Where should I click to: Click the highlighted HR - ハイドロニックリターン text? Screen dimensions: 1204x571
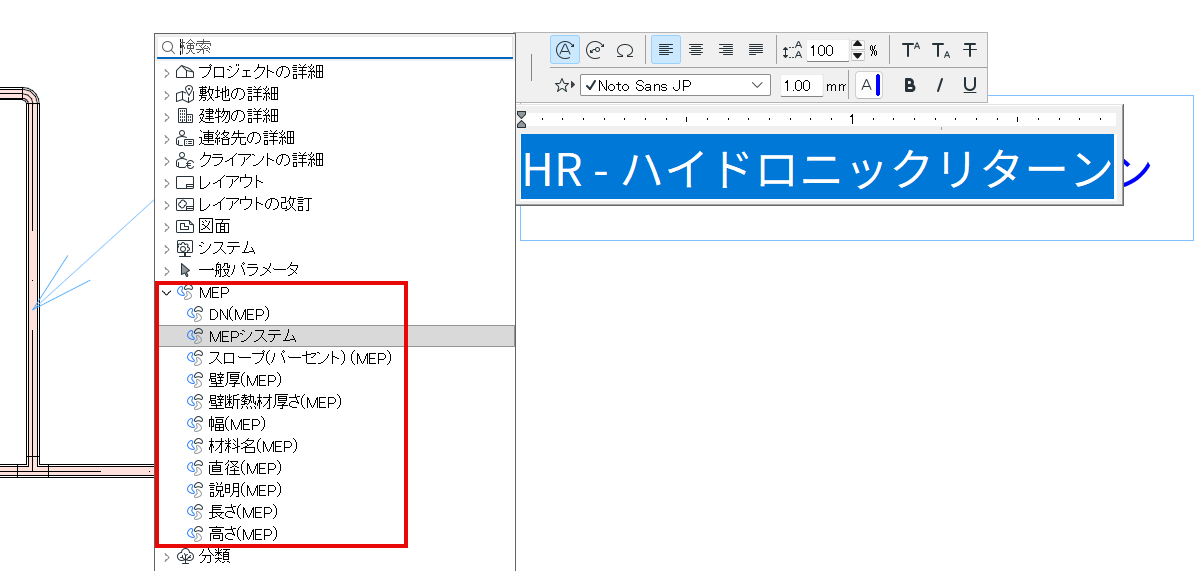pyautogui.click(x=816, y=170)
